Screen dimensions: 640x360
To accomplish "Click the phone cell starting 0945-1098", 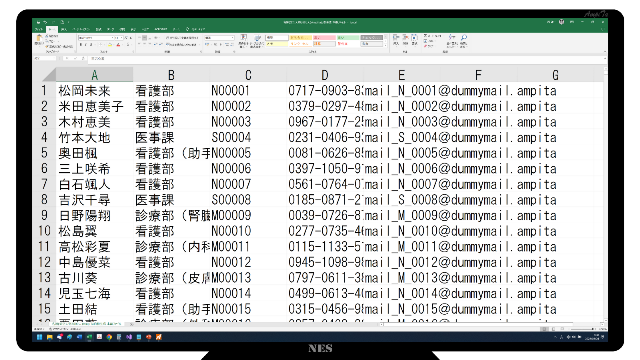I will tap(325, 262).
